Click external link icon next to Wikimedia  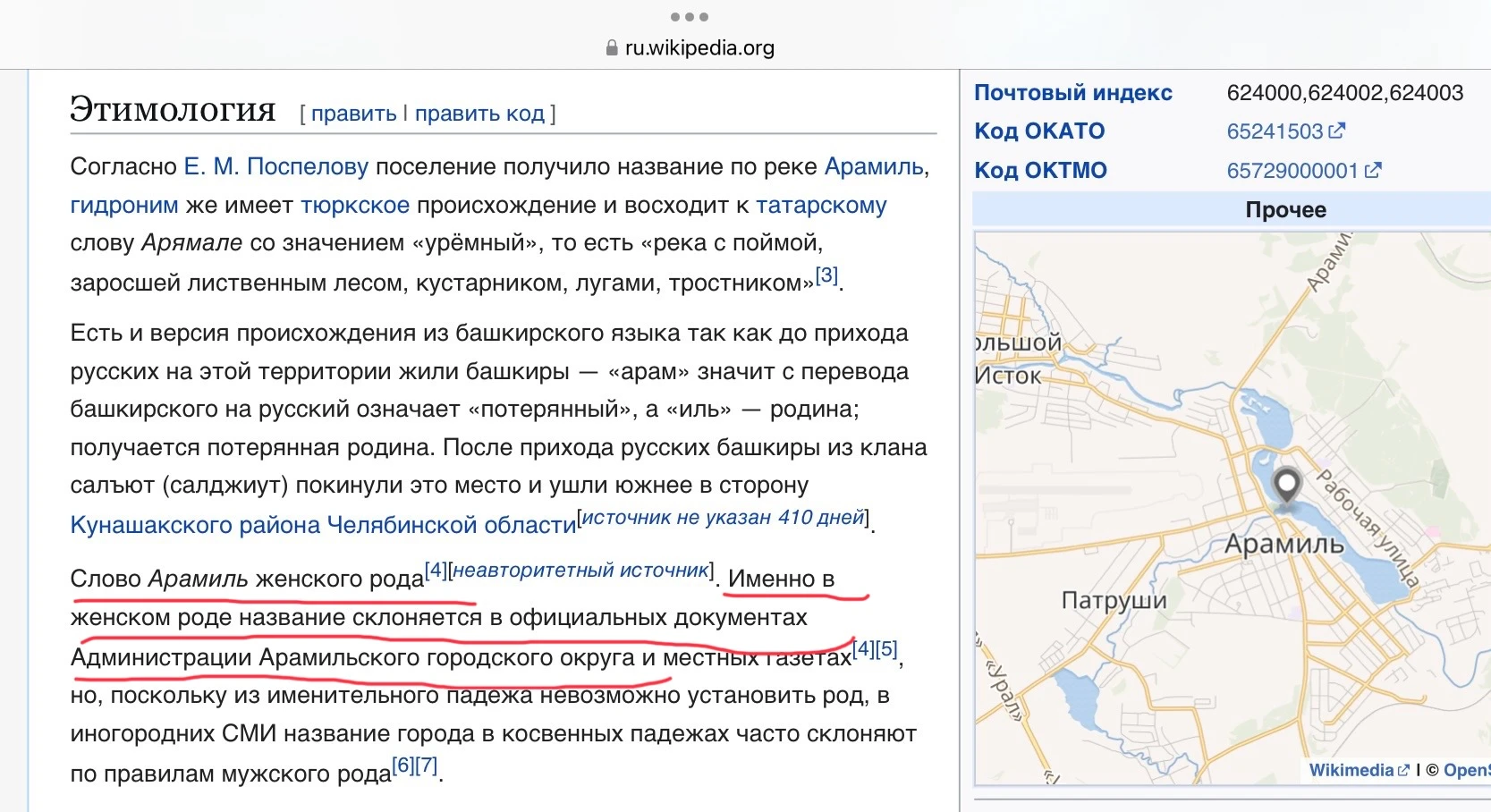[1403, 770]
